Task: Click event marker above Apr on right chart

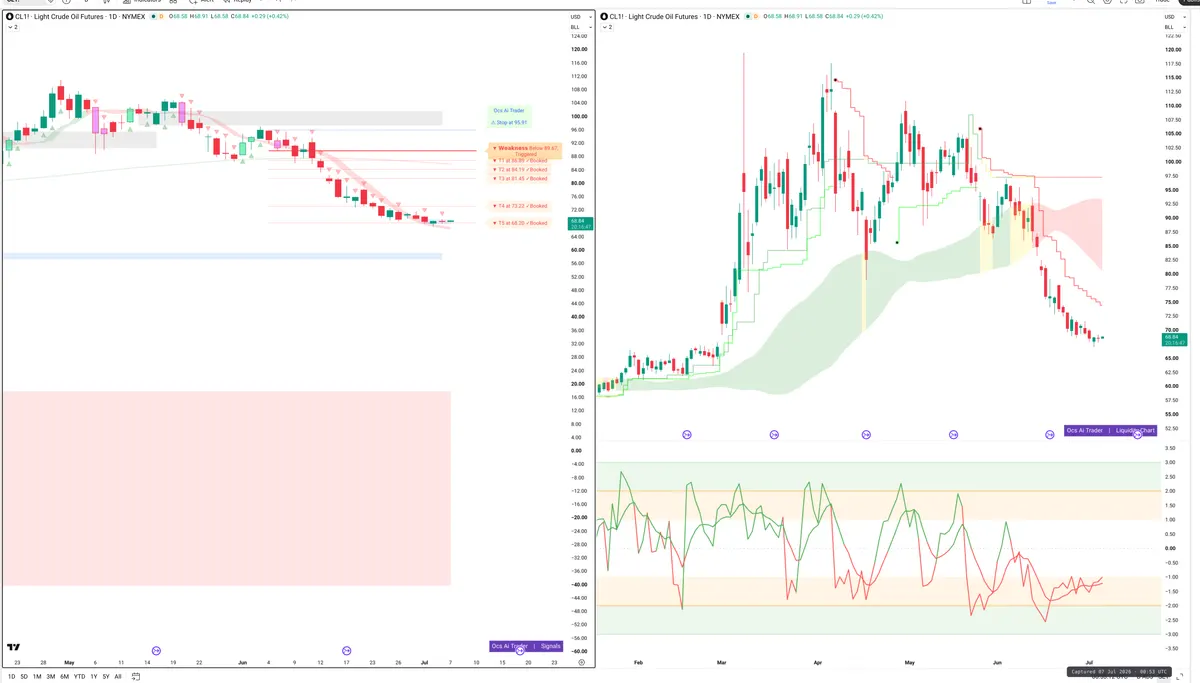Action: [866, 435]
